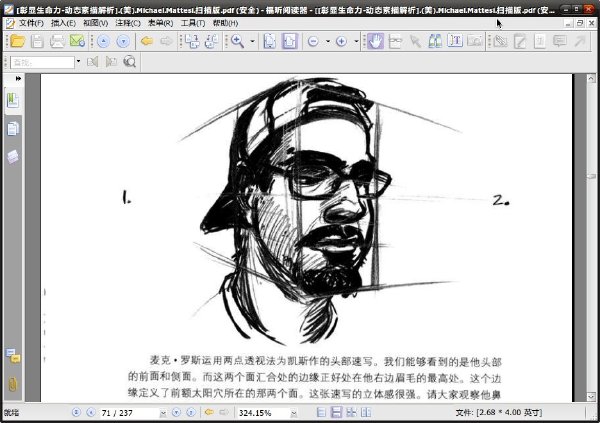Click the yellow previous view arrow in status bar
This screenshot has width=600, height=423.
click(x=209, y=412)
